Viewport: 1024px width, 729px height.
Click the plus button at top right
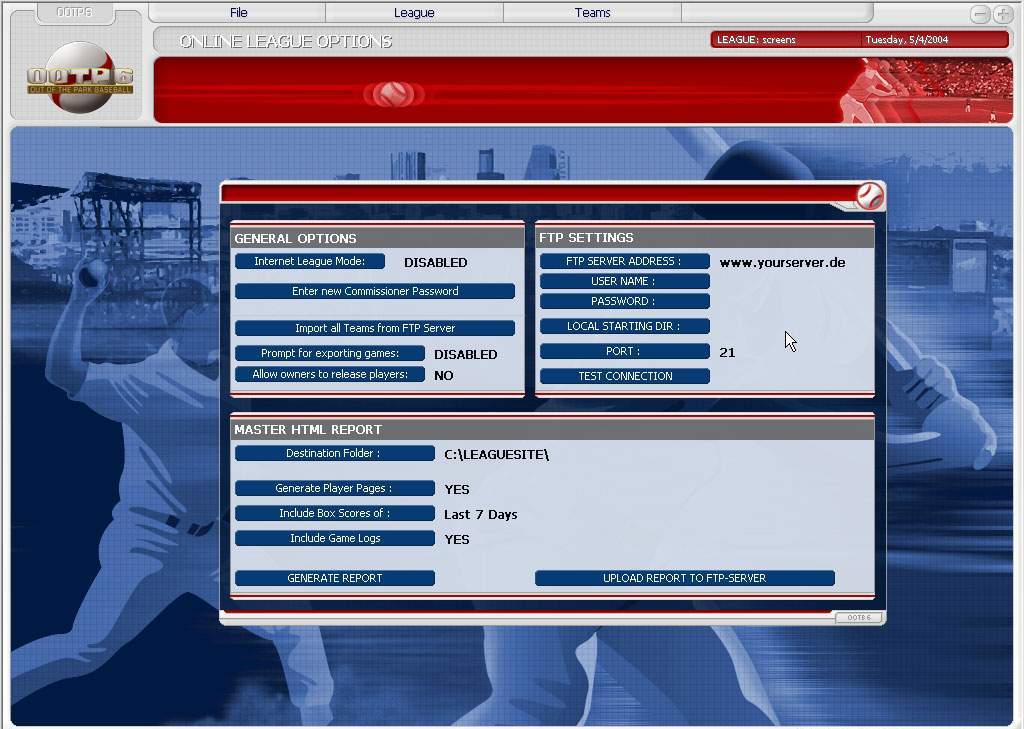[x=1003, y=14]
